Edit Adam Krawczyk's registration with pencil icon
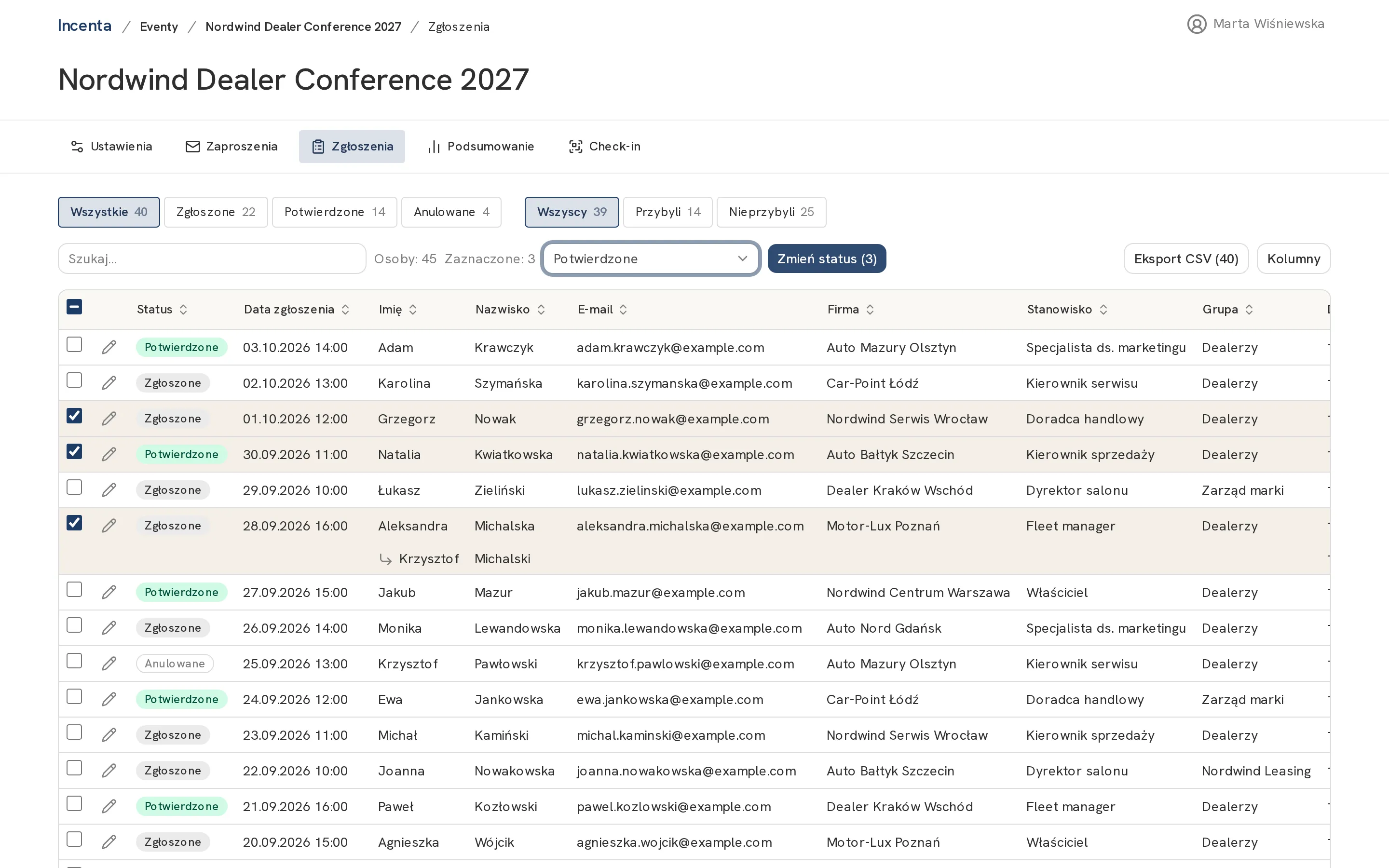This screenshot has height=868, width=1389. [109, 347]
